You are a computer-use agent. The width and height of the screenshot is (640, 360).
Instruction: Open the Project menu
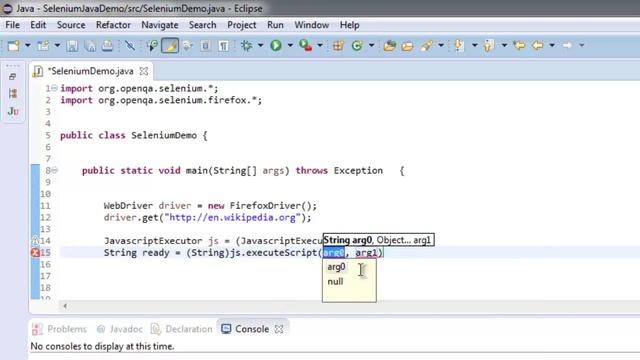[x=242, y=25]
